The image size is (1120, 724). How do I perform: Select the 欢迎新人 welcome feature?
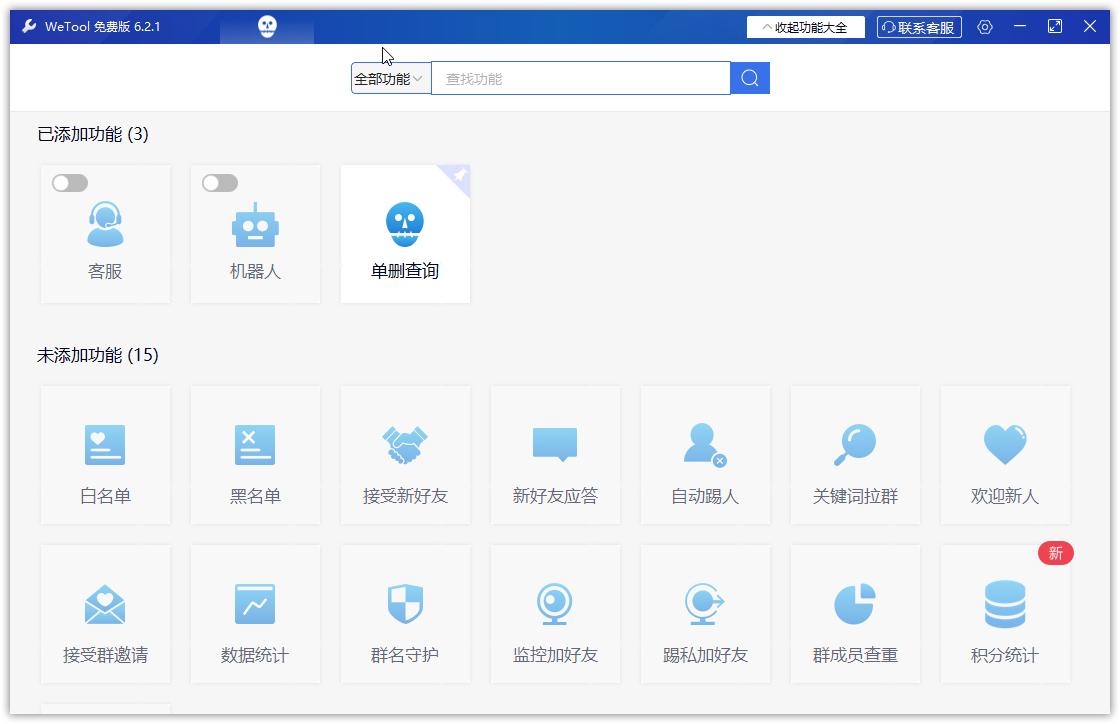tap(1005, 455)
